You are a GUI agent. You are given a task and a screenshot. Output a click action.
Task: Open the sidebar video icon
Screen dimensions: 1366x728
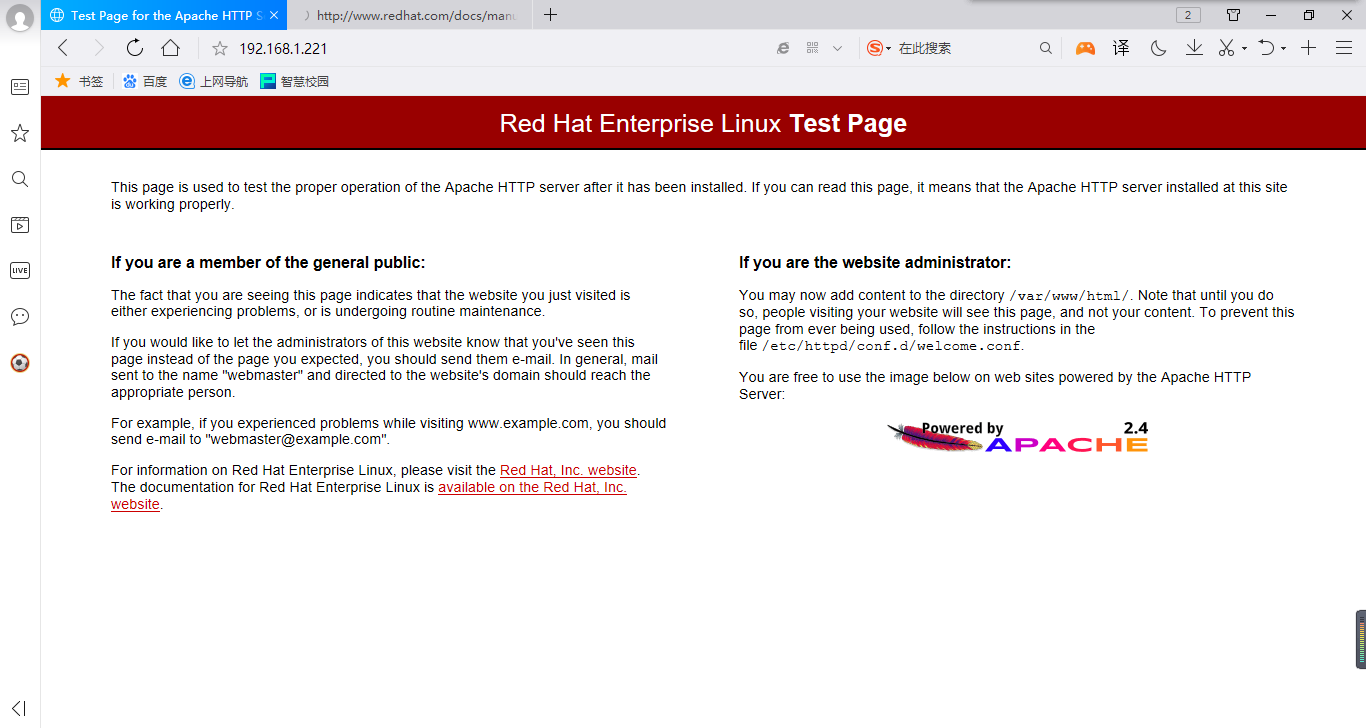(20, 225)
